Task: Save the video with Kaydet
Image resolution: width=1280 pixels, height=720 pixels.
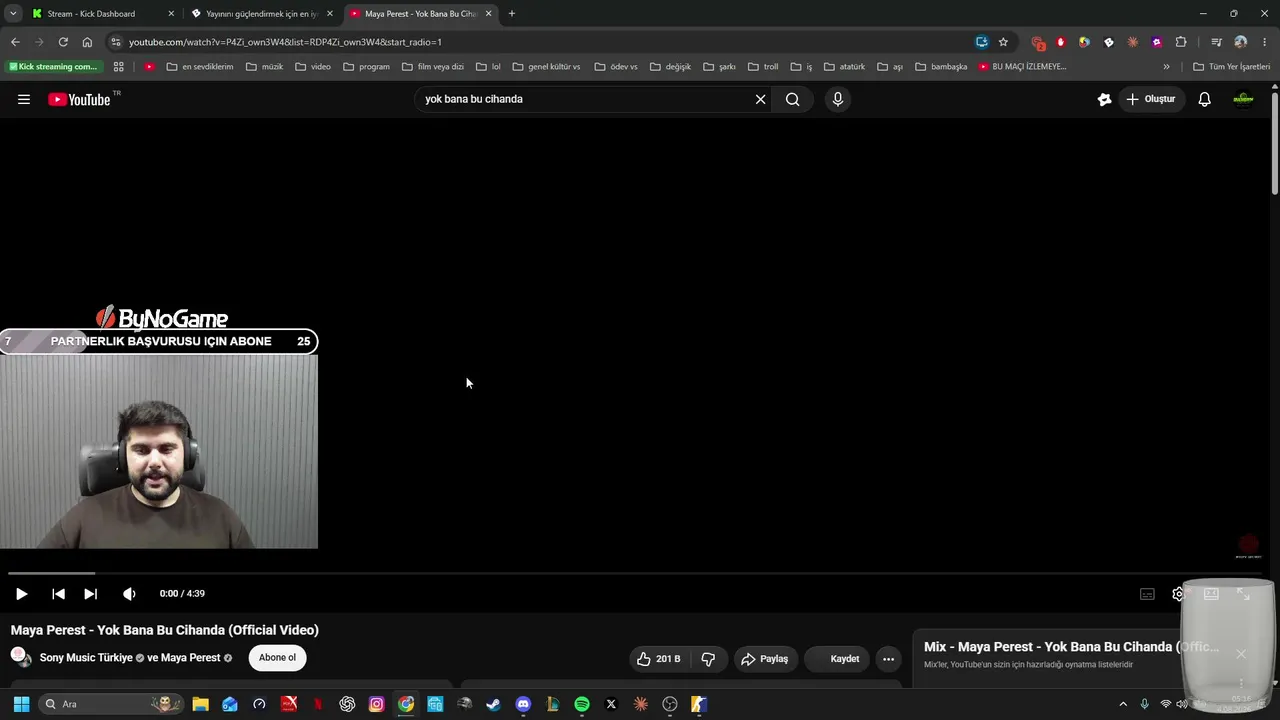Action: (837, 659)
